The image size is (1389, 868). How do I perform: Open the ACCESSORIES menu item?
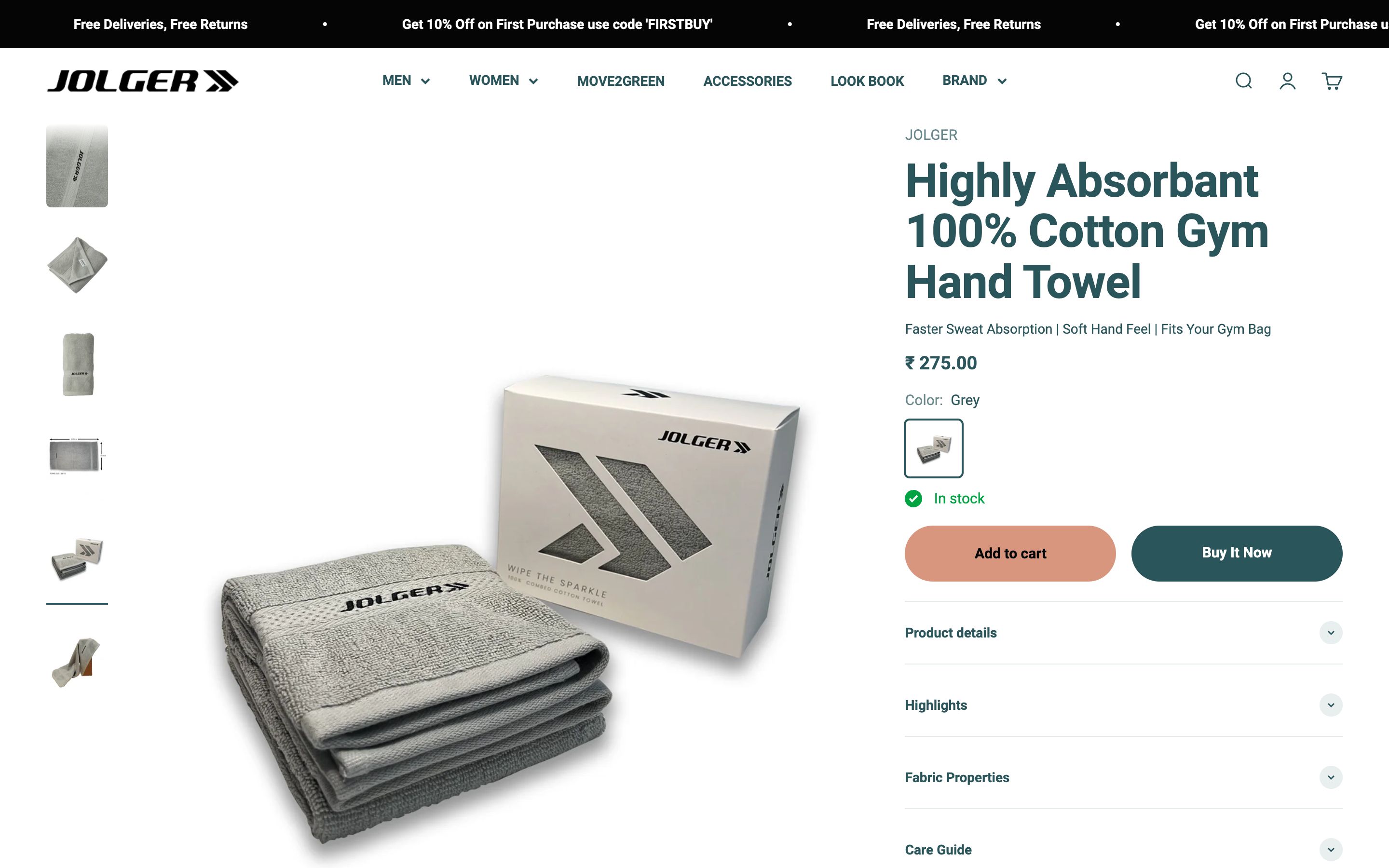coord(747,81)
